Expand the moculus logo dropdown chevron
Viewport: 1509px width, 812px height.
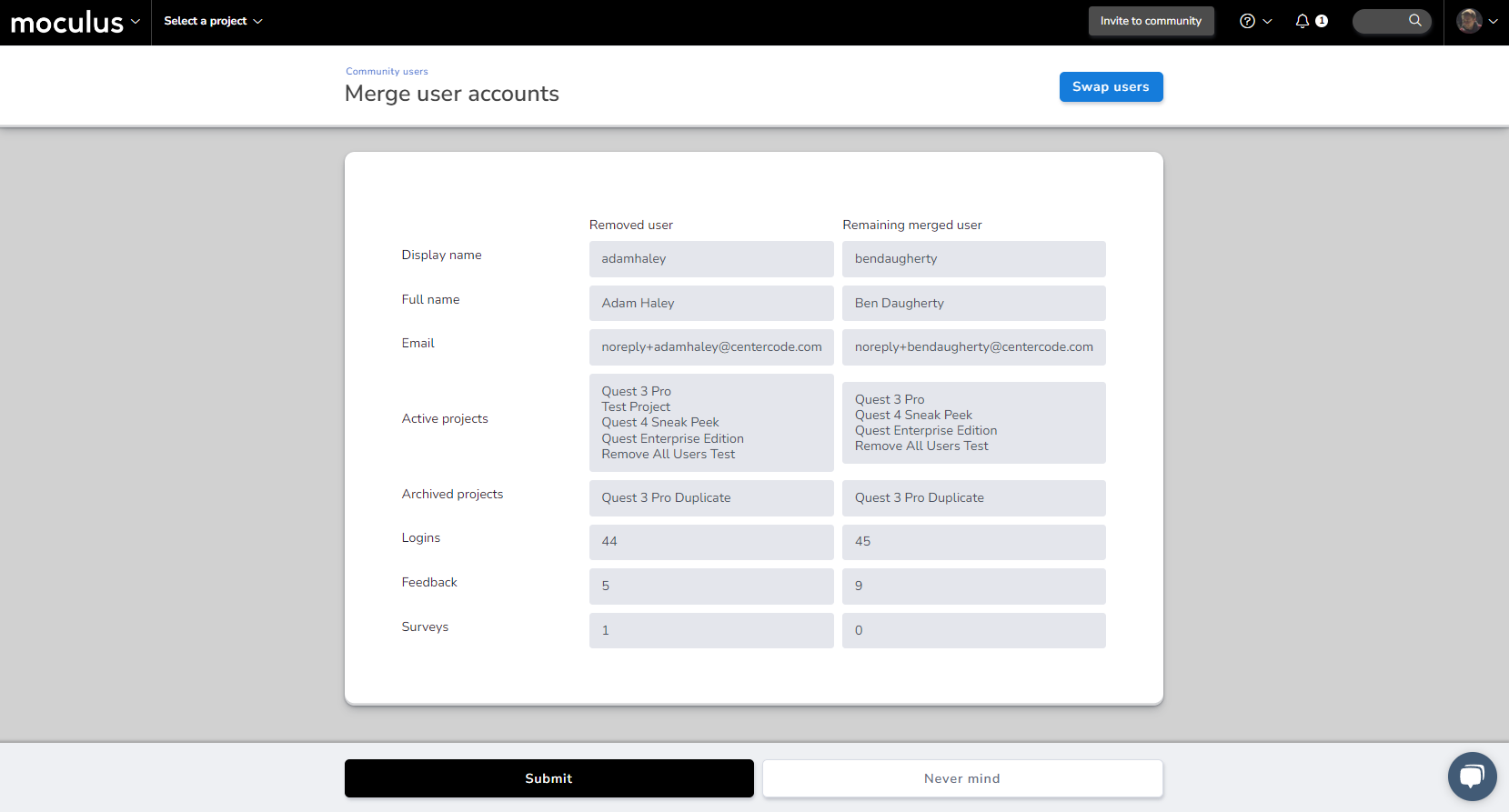[136, 21]
